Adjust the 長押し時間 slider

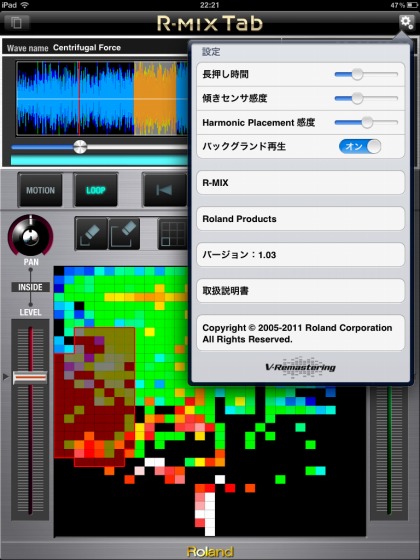tap(366, 74)
